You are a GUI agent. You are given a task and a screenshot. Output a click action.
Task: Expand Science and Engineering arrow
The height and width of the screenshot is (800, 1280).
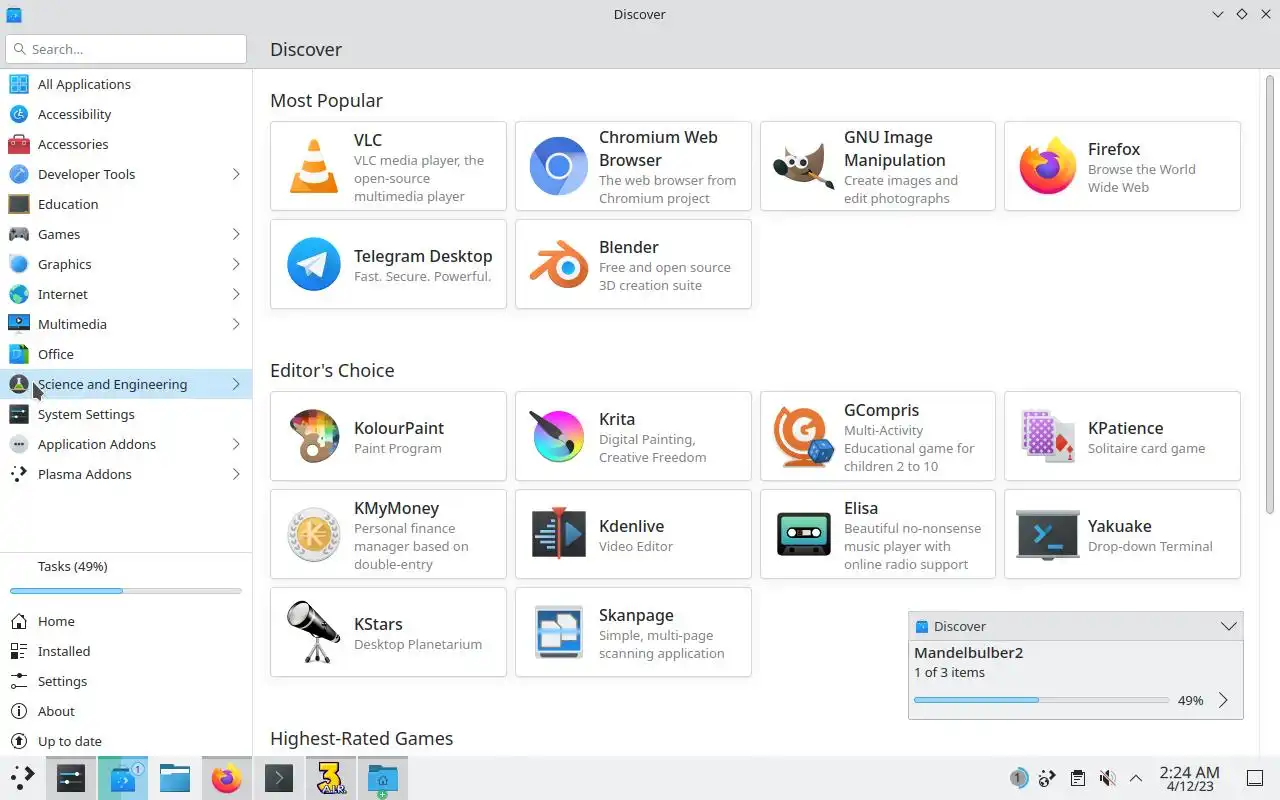236,384
